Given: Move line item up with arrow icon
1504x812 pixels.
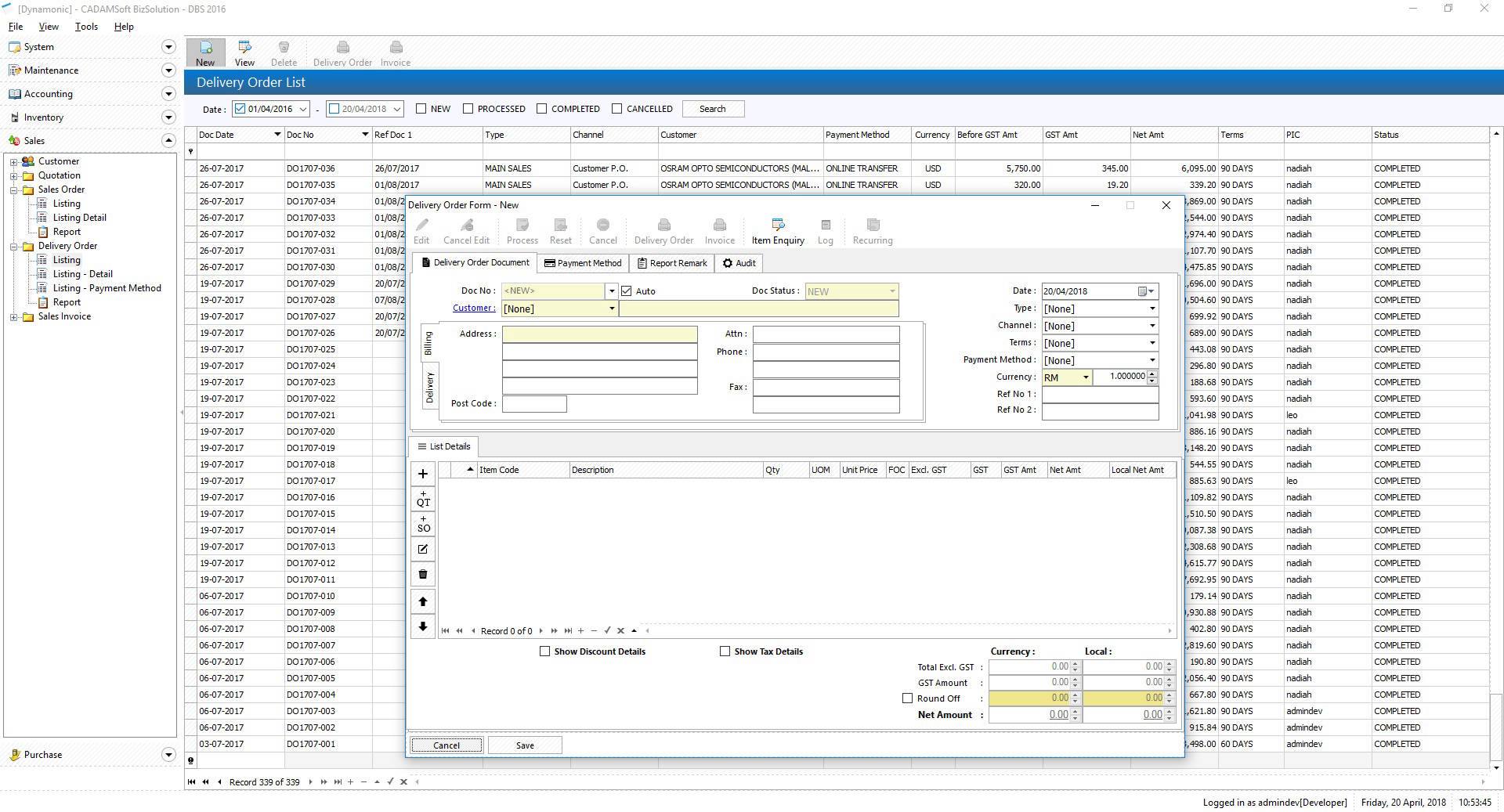Looking at the screenshot, I should [x=423, y=601].
